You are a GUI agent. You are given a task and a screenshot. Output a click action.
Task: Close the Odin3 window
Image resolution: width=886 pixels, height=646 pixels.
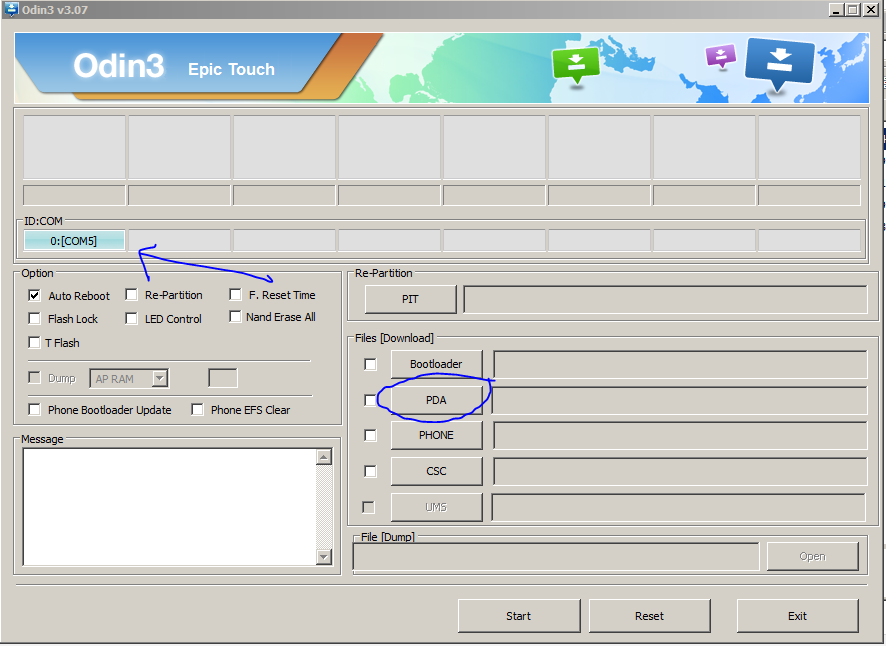[x=871, y=10]
